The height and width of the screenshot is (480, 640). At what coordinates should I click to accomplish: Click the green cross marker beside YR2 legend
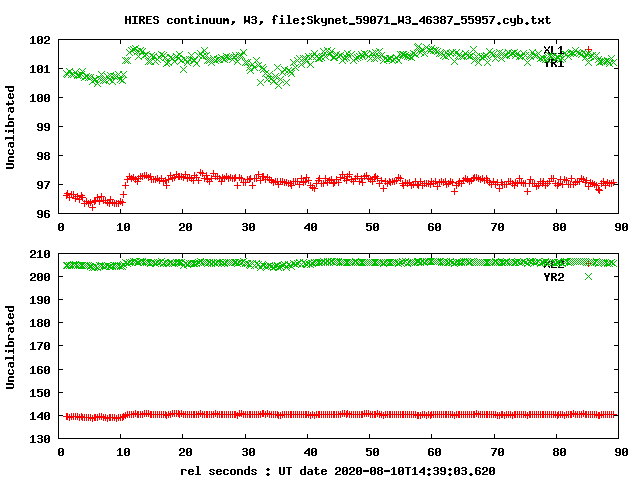click(x=588, y=277)
